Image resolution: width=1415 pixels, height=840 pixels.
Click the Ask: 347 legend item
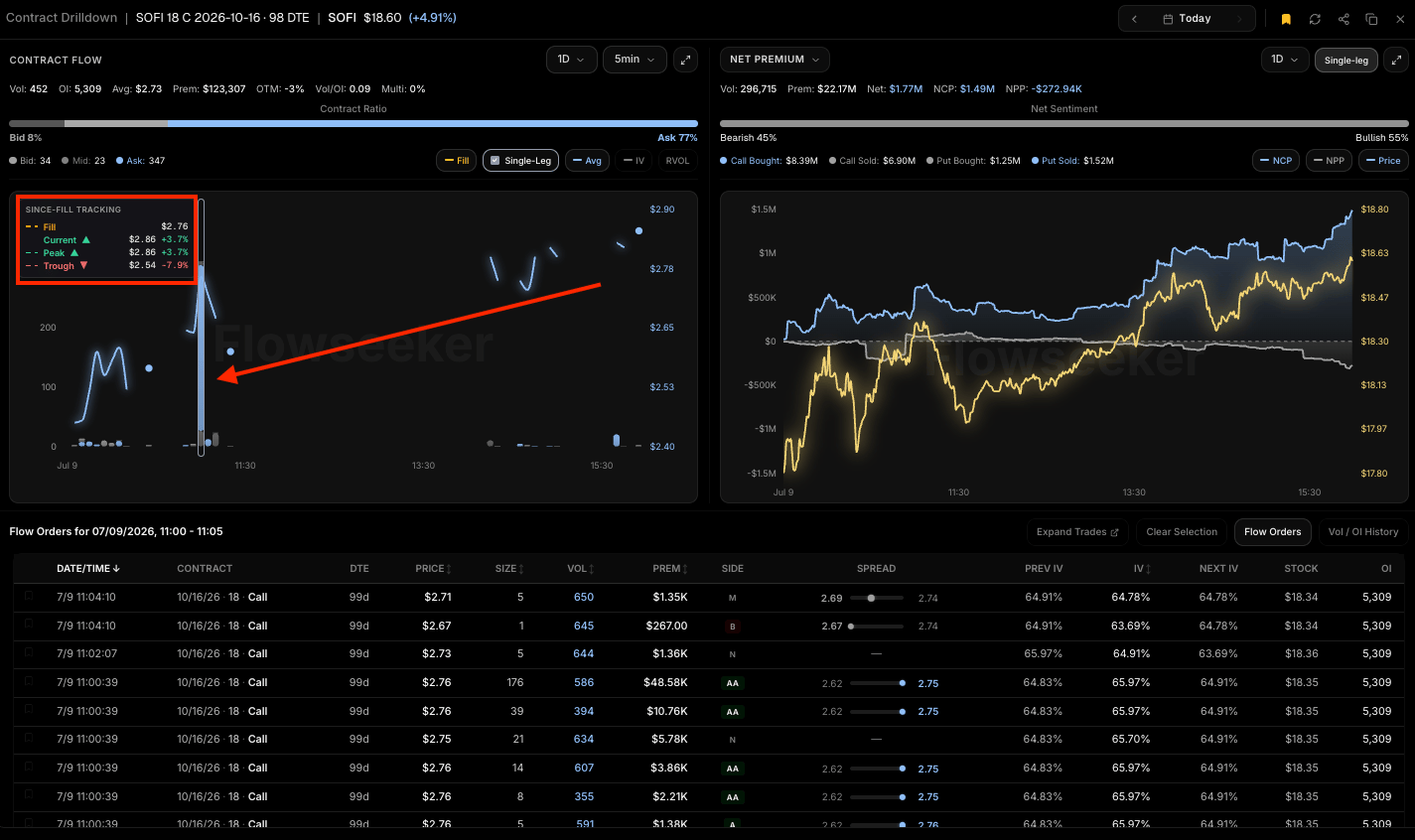[140, 161]
